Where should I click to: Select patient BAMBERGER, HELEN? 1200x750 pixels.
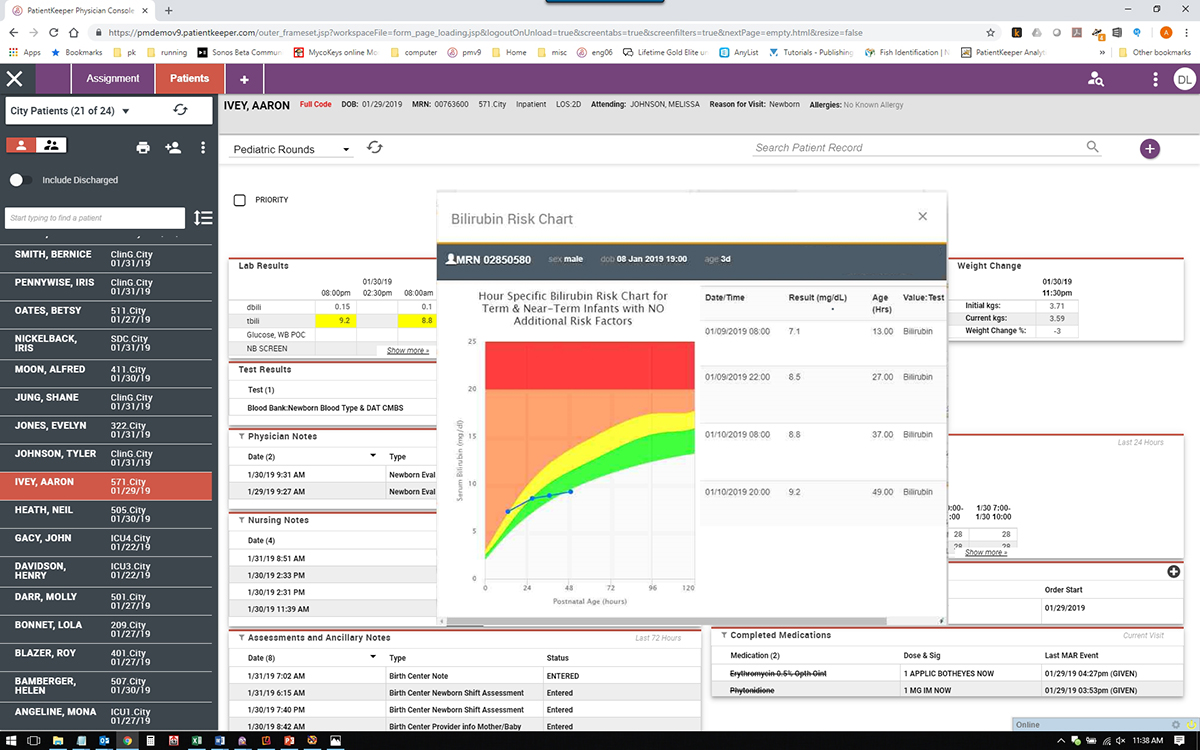tap(108, 686)
